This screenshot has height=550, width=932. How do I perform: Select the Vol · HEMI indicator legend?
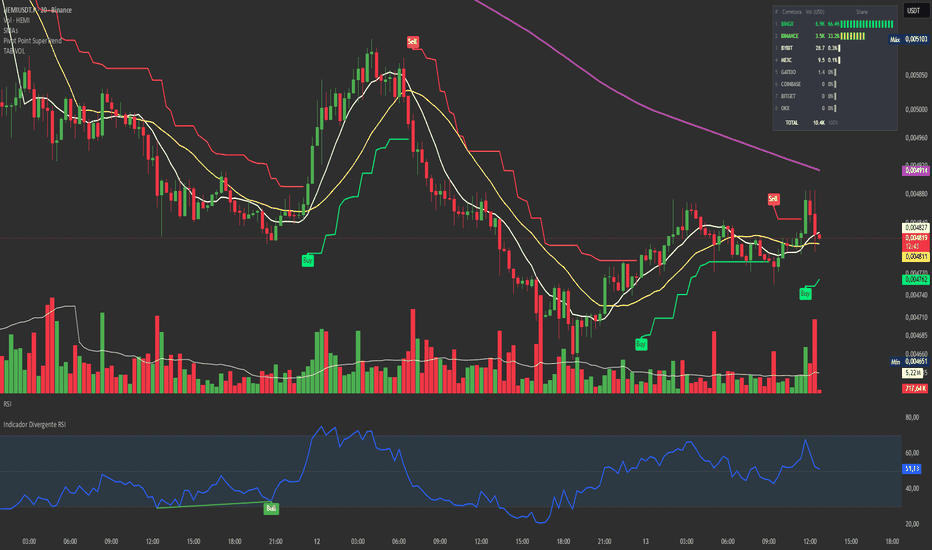[x=17, y=20]
